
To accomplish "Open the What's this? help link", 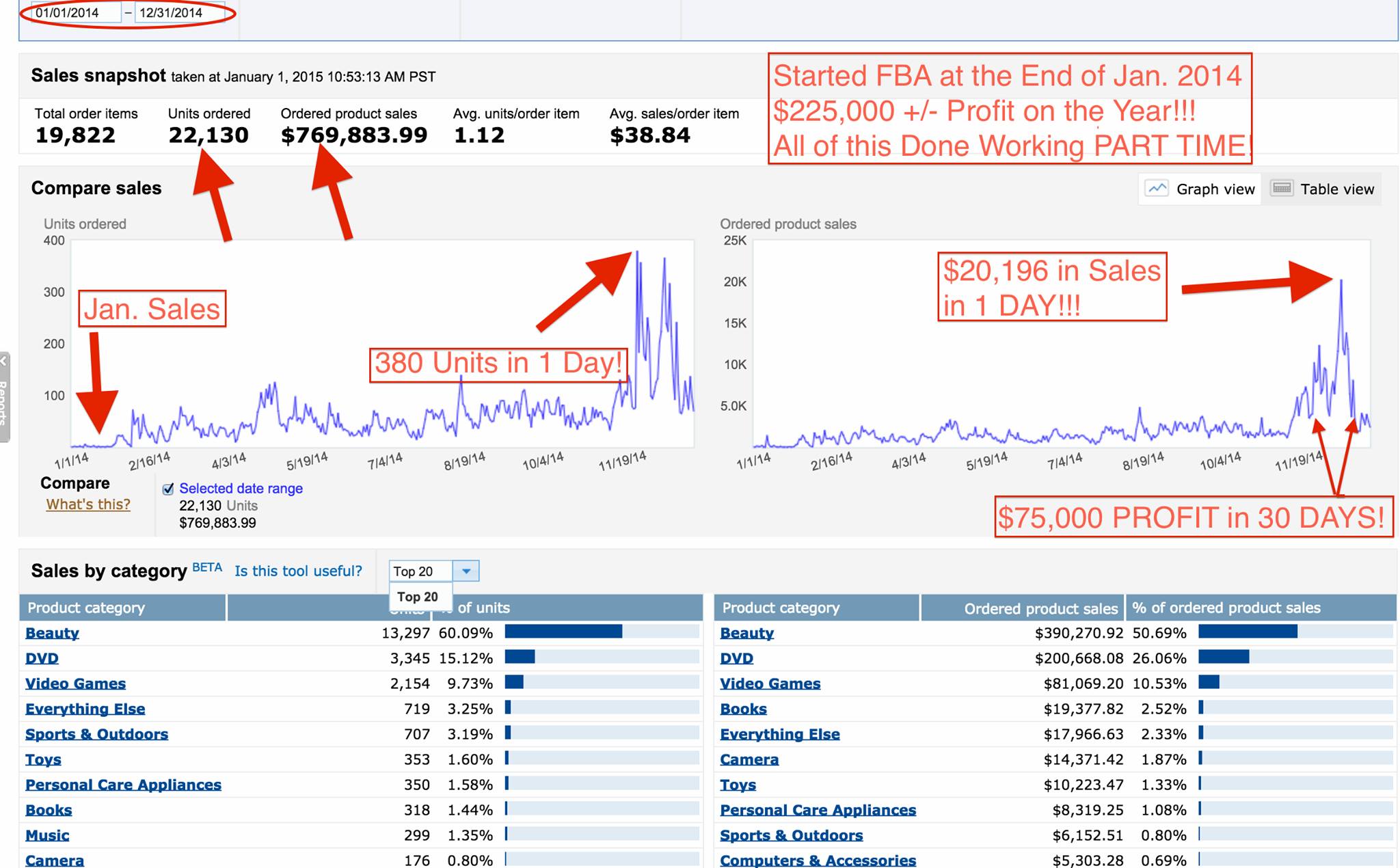I will 88,504.
